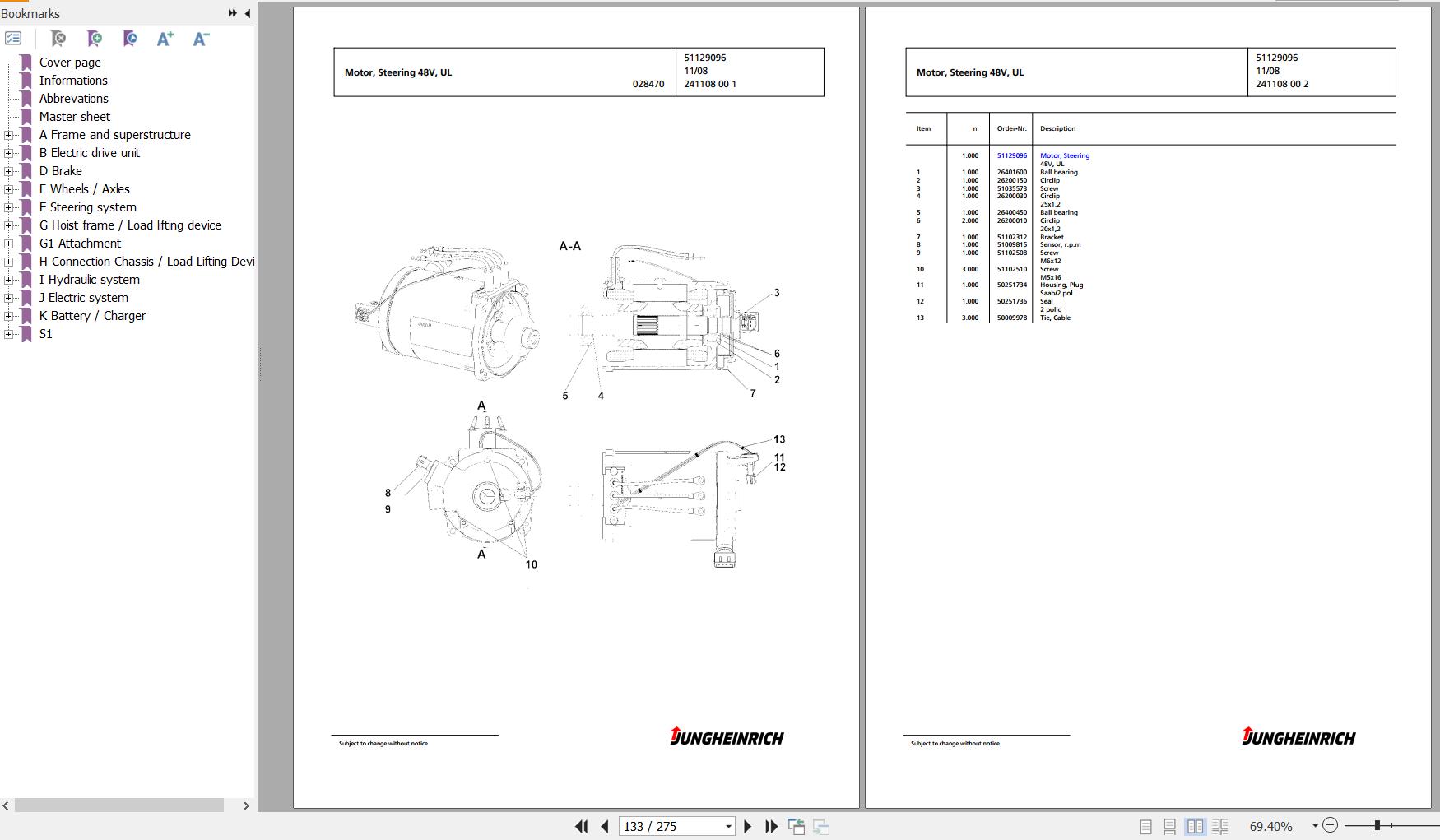The height and width of the screenshot is (840, 1440).
Task: Open the page number dropdown
Action: click(728, 826)
